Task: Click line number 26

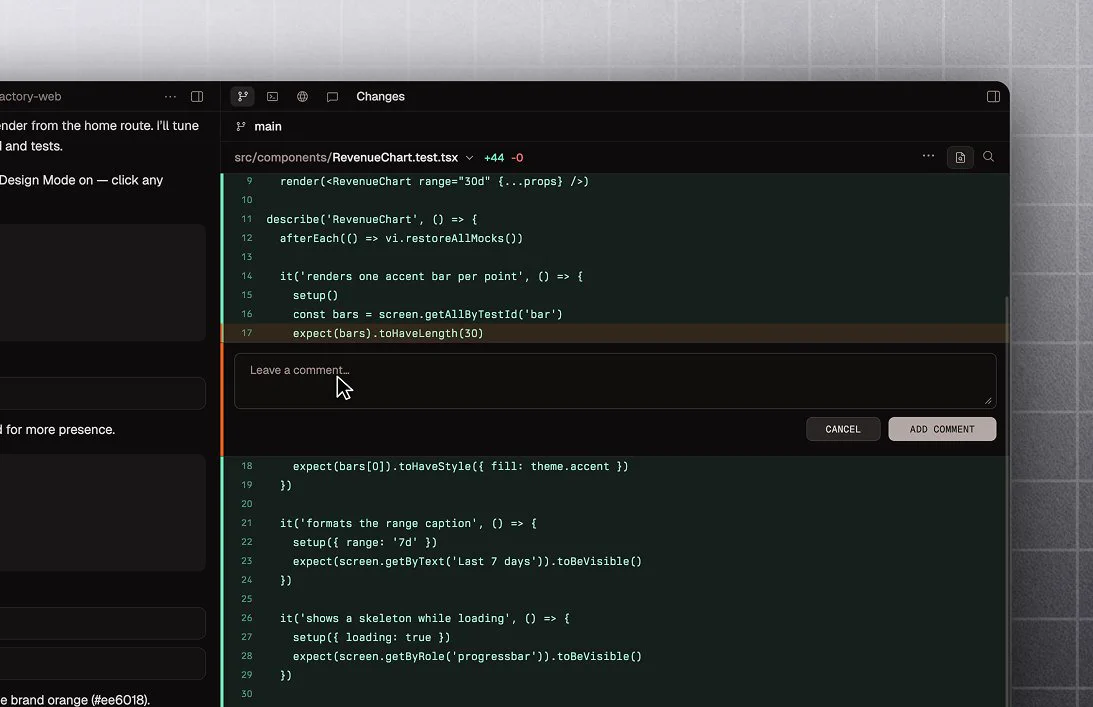Action: [x=247, y=618]
